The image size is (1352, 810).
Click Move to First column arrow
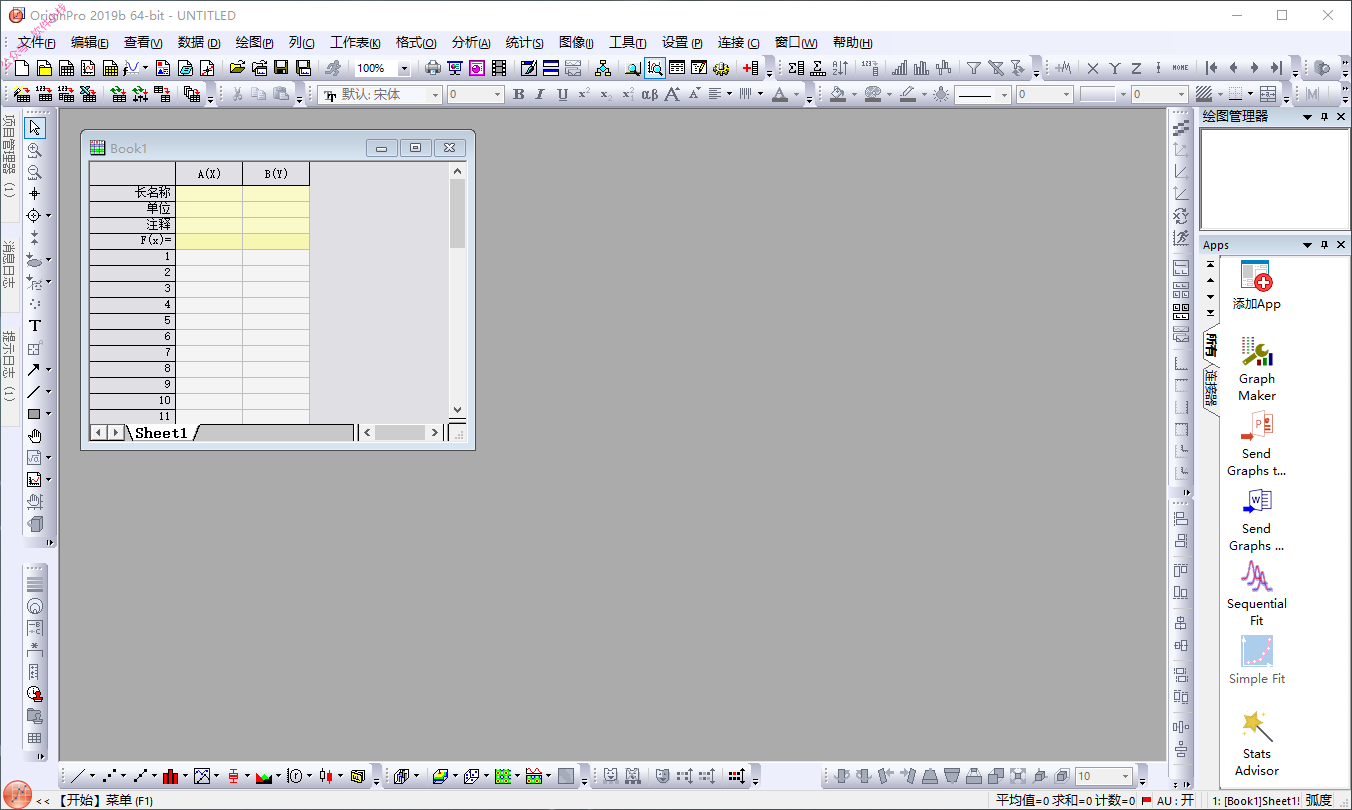[1211, 68]
